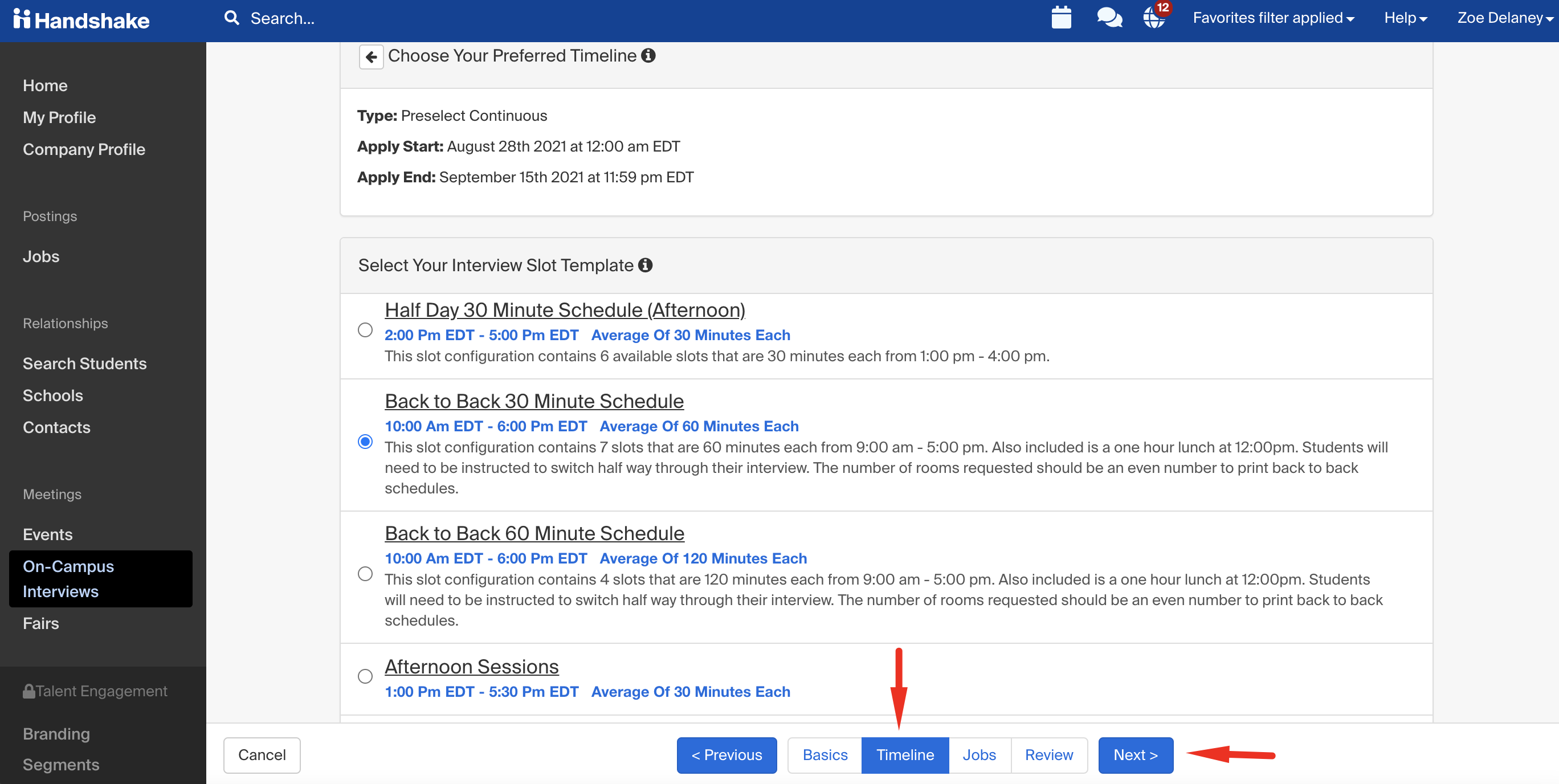Image resolution: width=1559 pixels, height=784 pixels.
Task: Select Half Day 30 Minute Schedule radio button
Action: coord(365,330)
